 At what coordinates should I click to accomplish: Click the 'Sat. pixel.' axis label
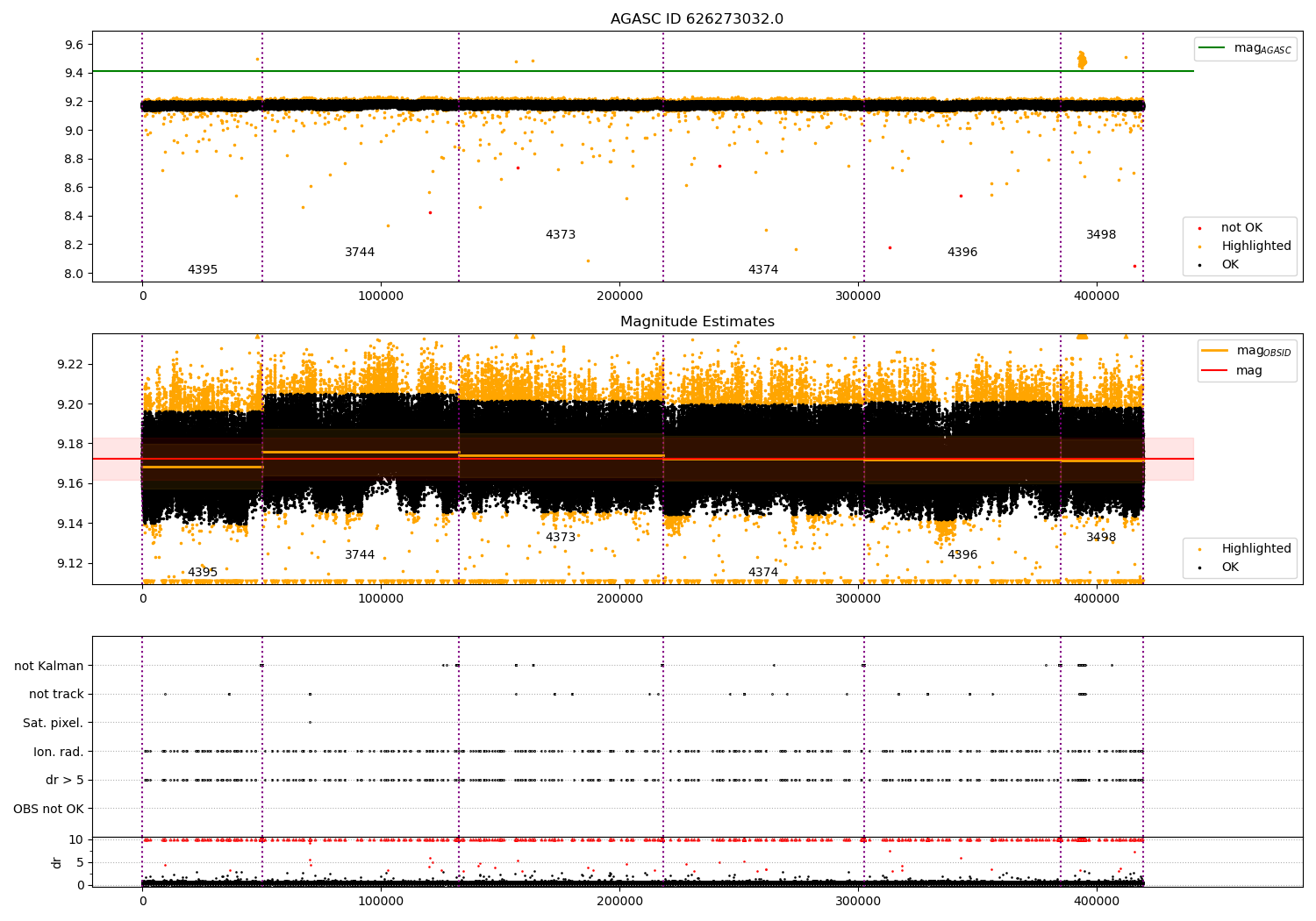[x=54, y=723]
